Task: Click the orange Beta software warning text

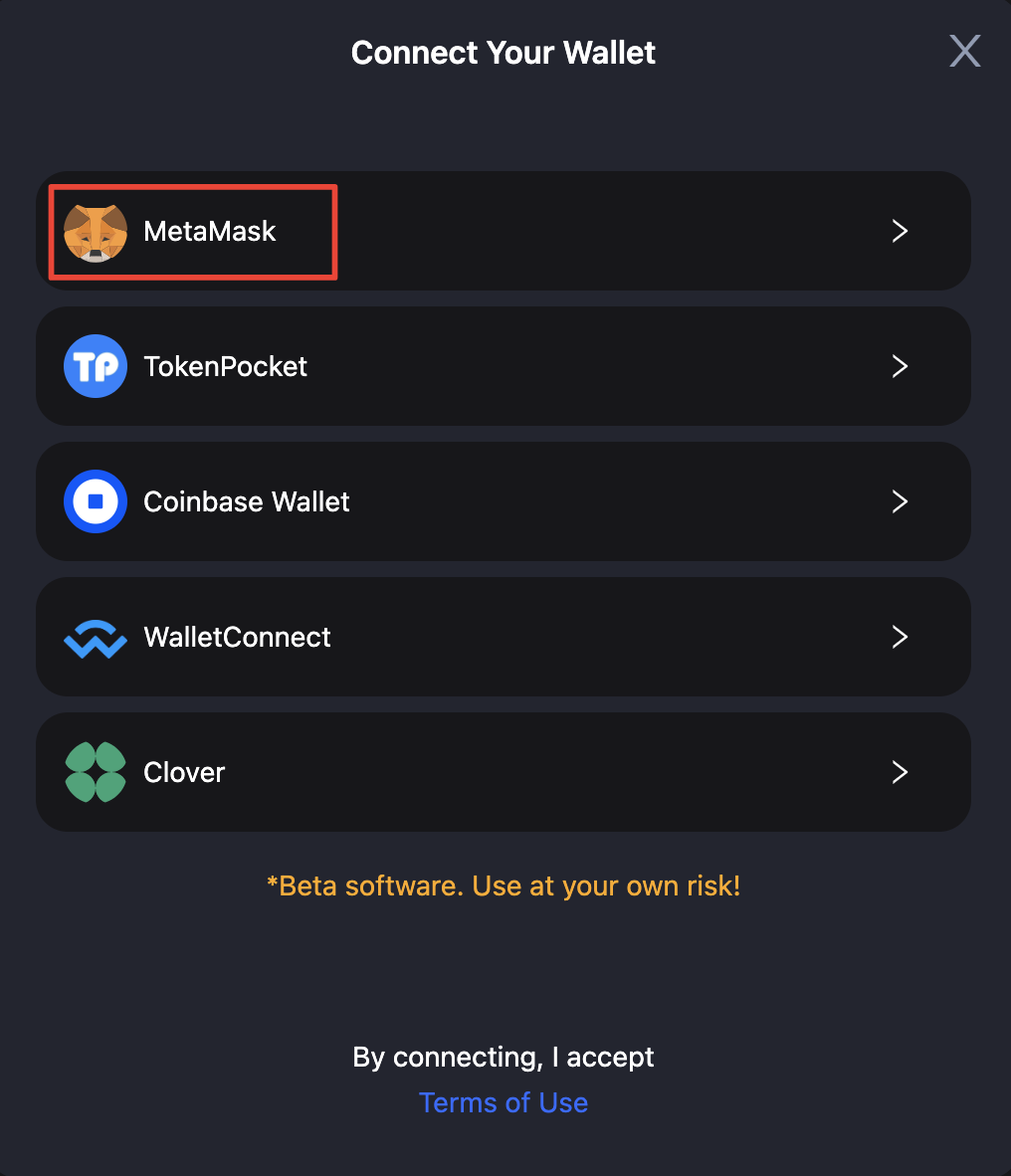Action: 504,885
